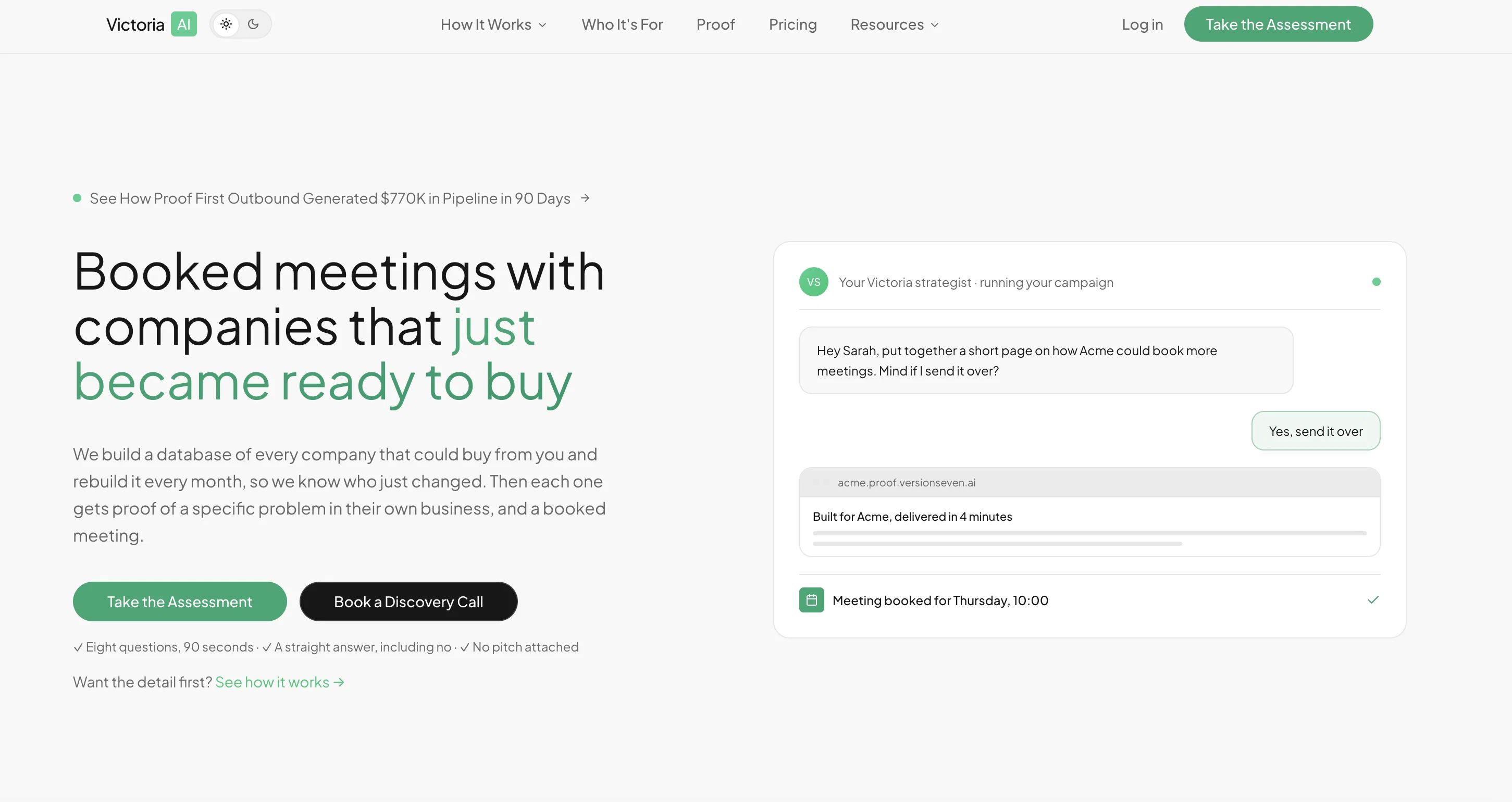Screen dimensions: 1512x802
Task: Open the Who It's For page
Action: [x=622, y=24]
